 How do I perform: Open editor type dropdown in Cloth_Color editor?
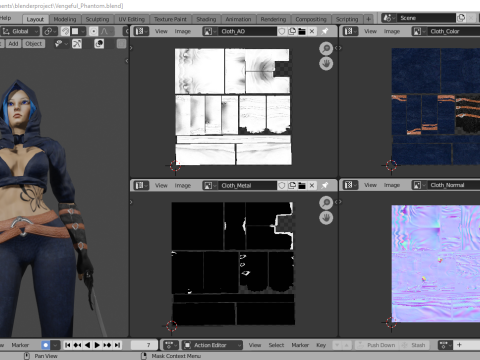350,31
